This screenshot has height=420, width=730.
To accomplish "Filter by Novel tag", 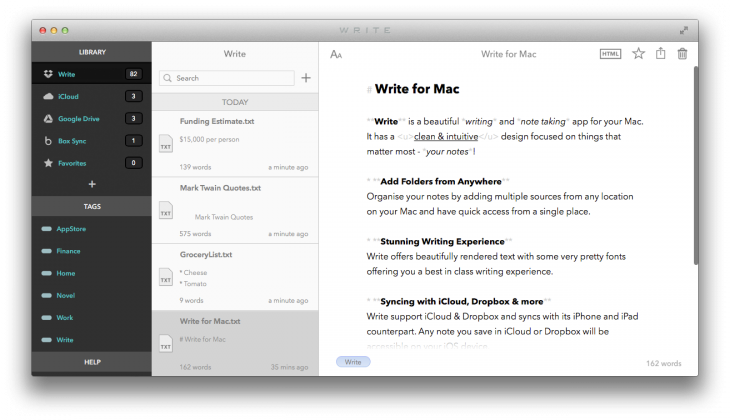I will (66, 296).
